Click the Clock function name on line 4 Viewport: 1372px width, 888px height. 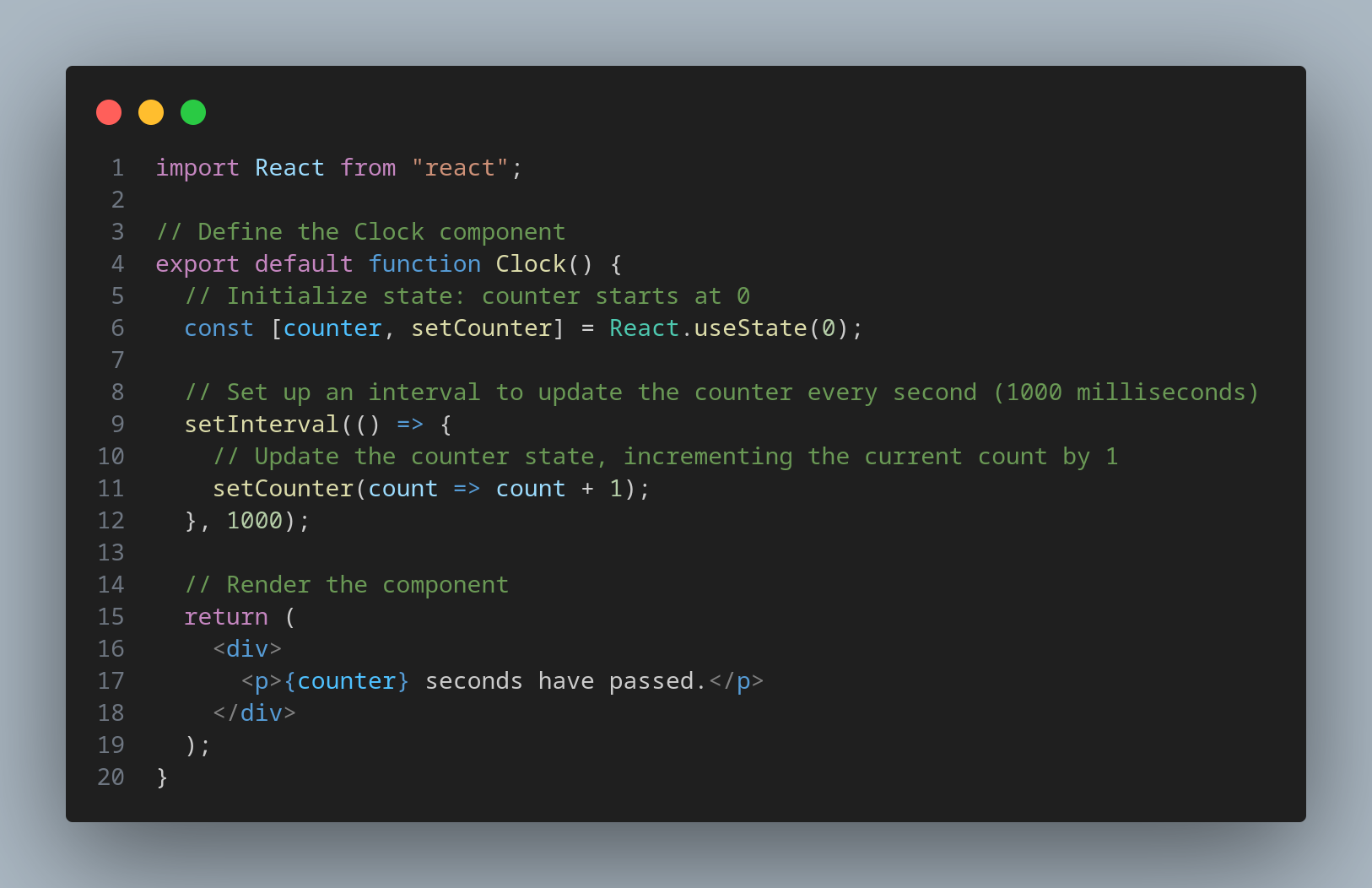(531, 264)
